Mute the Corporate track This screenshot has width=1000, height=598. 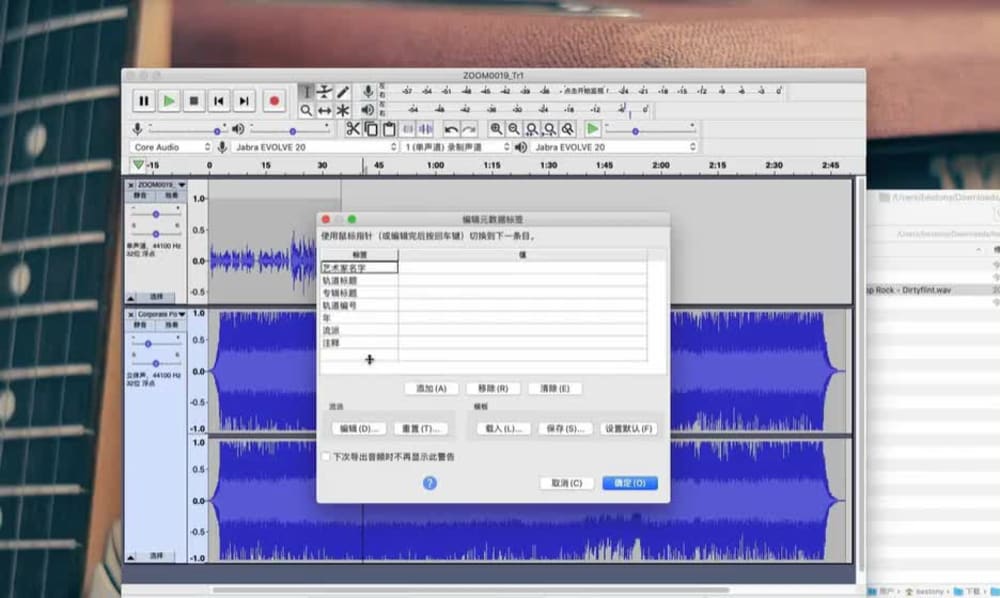pyautogui.click(x=140, y=325)
